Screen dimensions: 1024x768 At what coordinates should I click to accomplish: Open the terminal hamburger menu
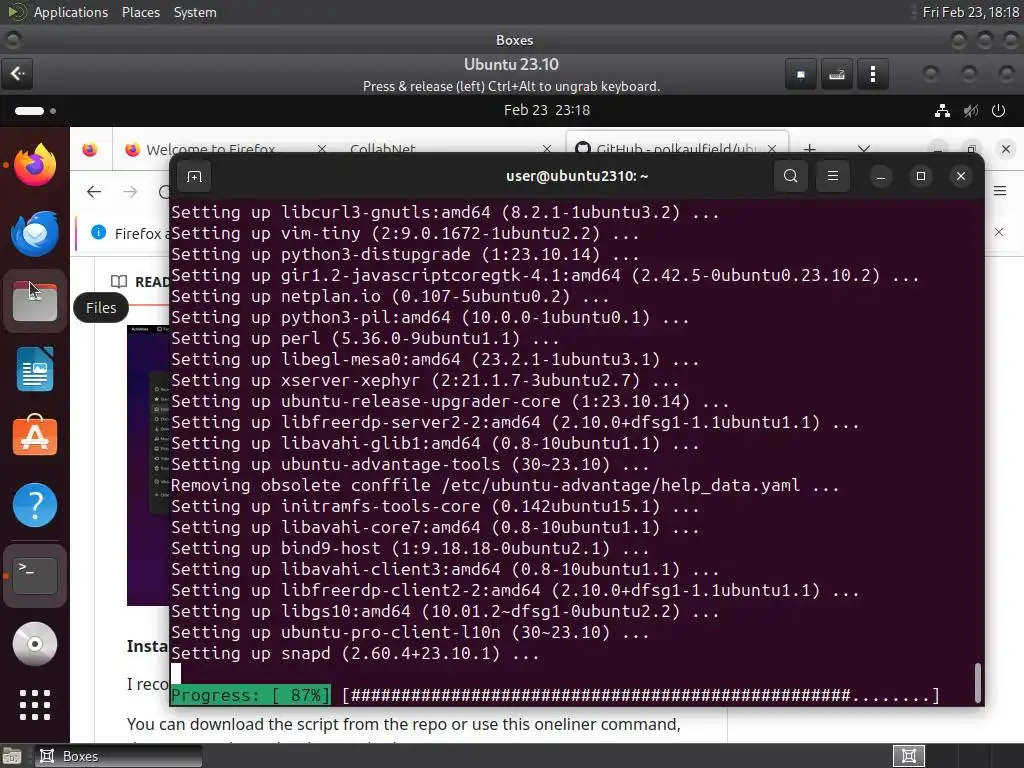tap(833, 176)
